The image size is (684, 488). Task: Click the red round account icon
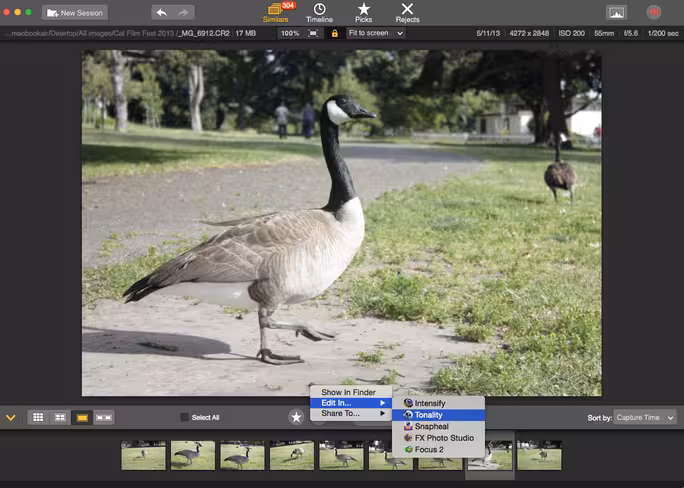pos(654,12)
